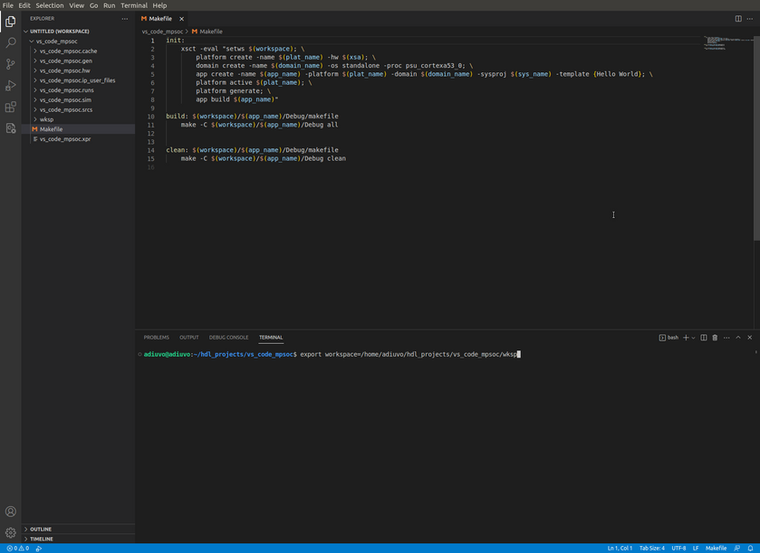Open the Manage gear icon
This screenshot has width=760, height=553.
click(x=11, y=533)
